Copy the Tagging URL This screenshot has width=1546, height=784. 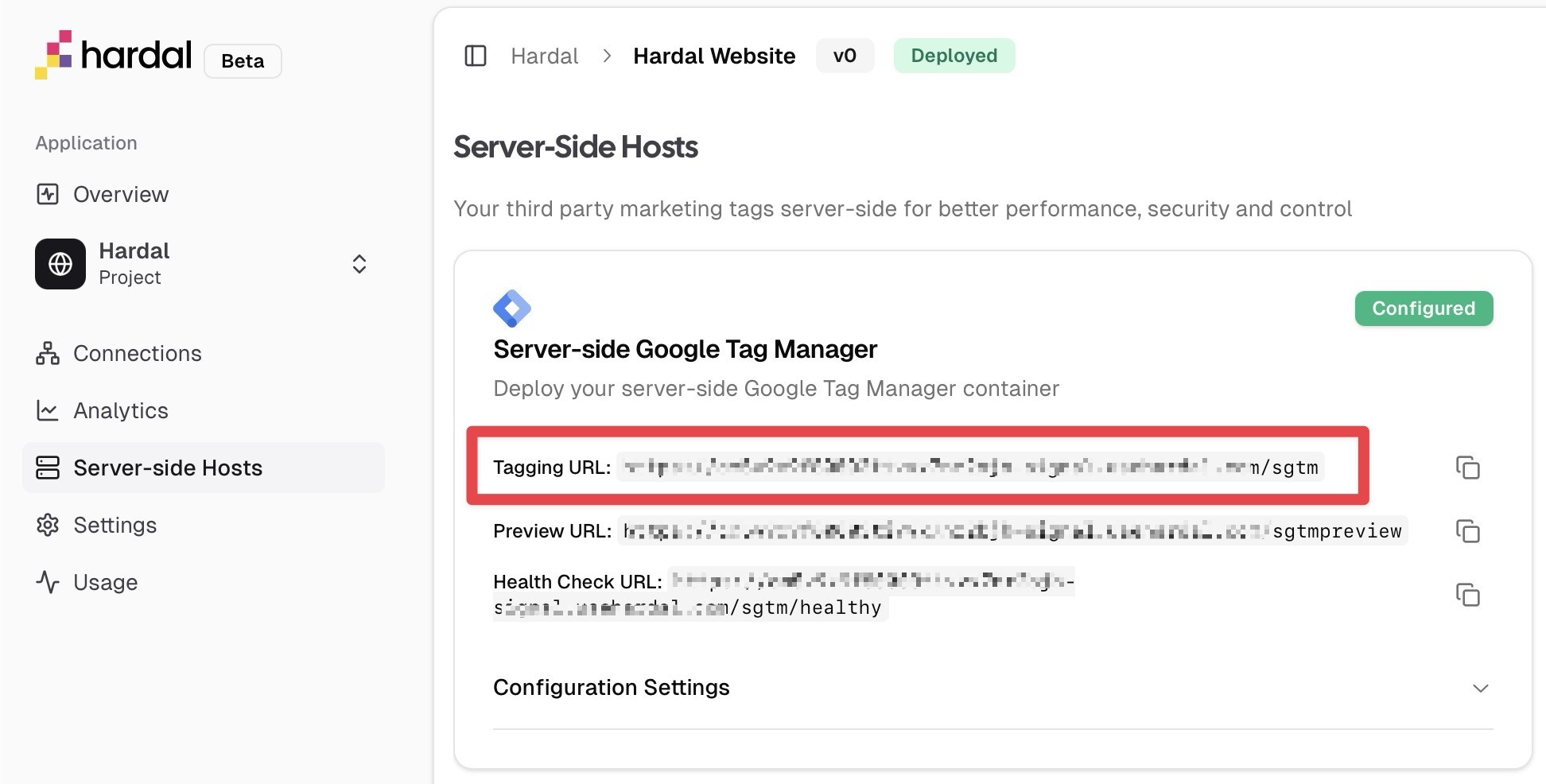pyautogui.click(x=1467, y=468)
